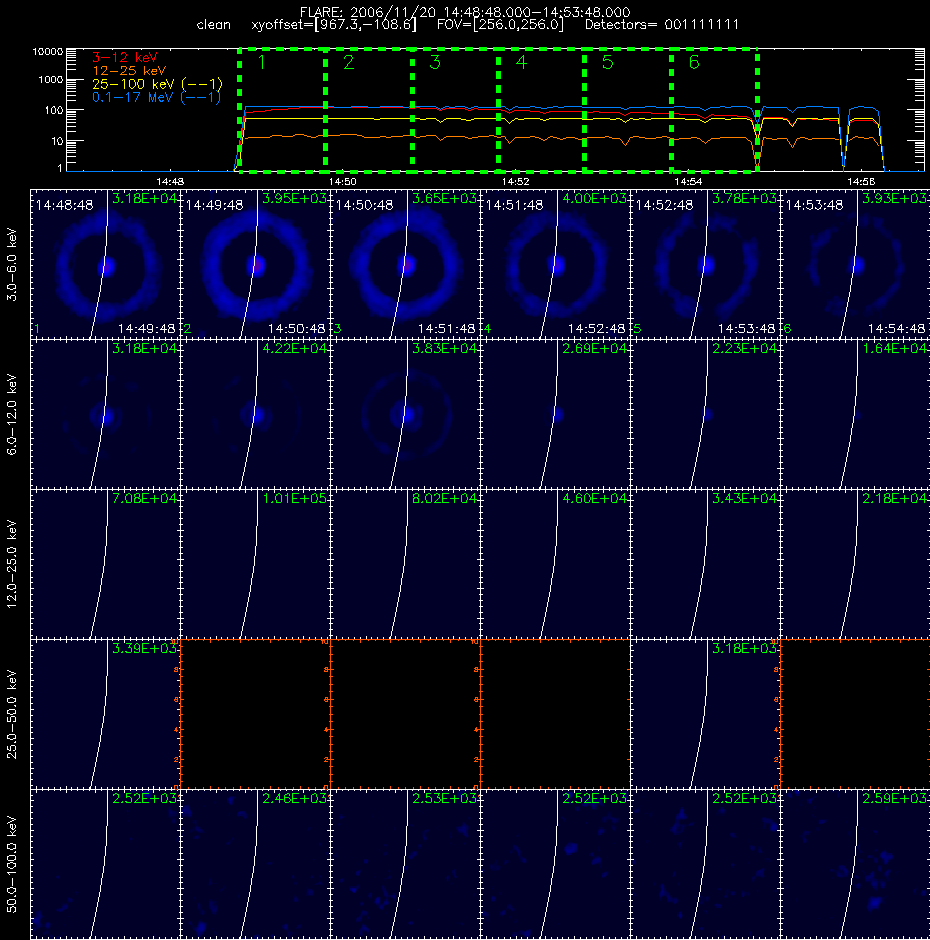Select the "12.0-25.0 keV" row label
The image size is (930, 940).
(12, 564)
